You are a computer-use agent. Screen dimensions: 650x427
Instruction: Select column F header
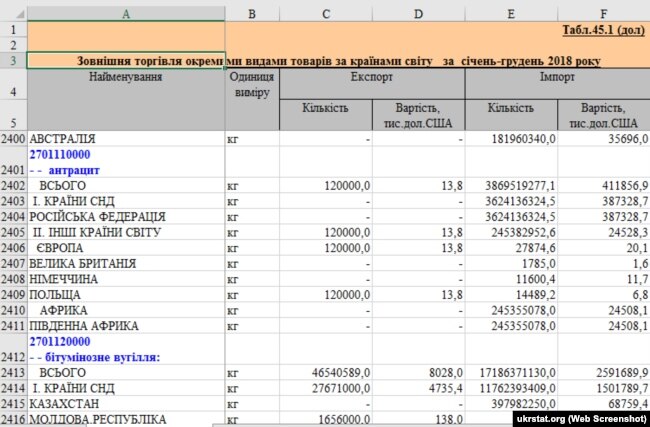pyautogui.click(x=604, y=12)
